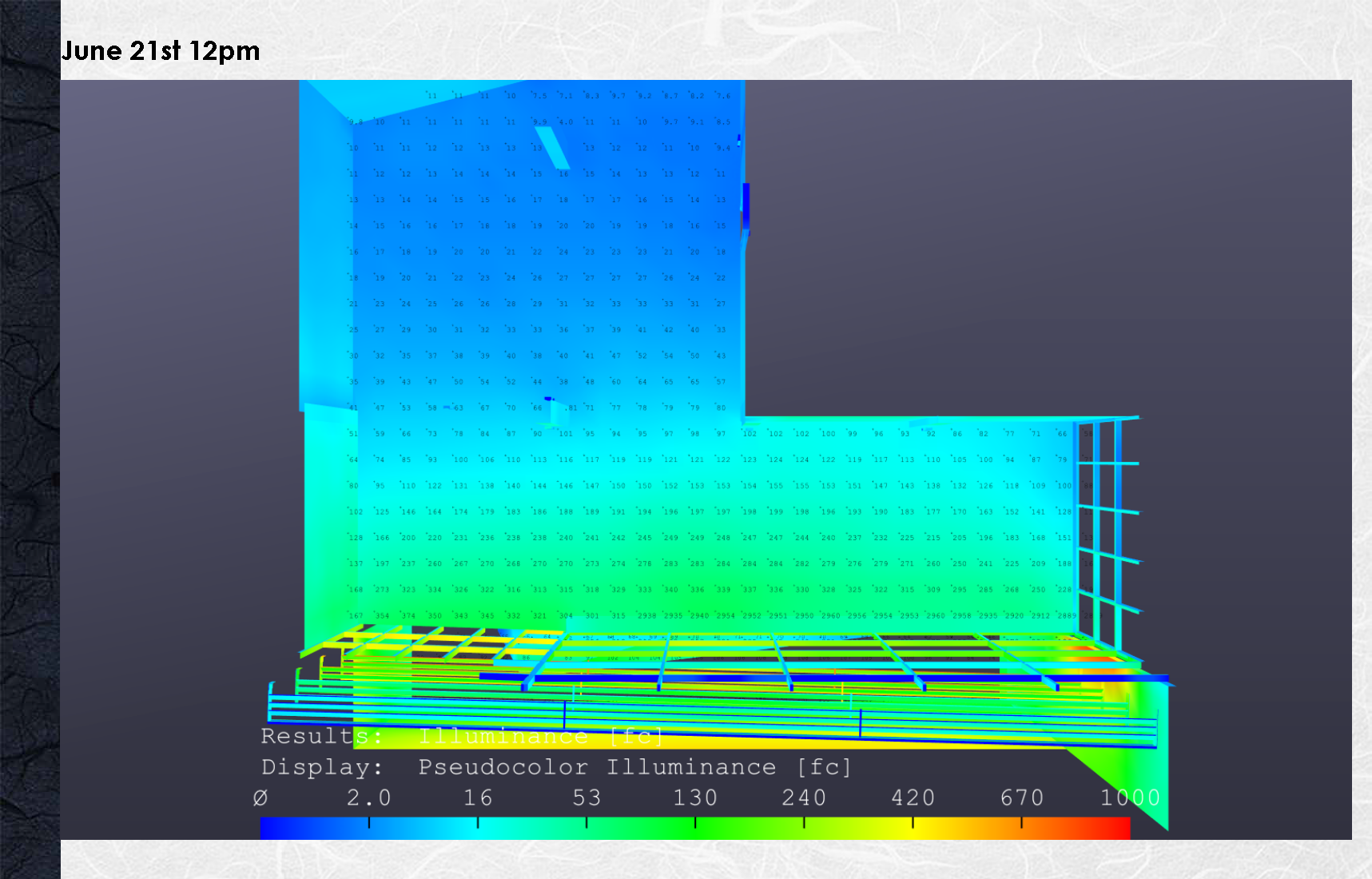The width and height of the screenshot is (1372, 879).
Task: Click the 240 legend value
Action: pyautogui.click(x=804, y=797)
